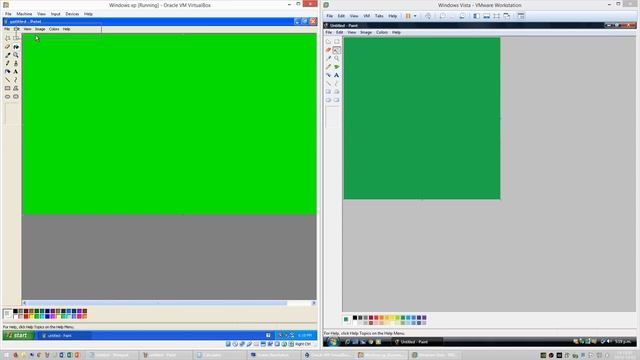Screen dimensions: 640x360
Task: Open the Tabs menu in VMware Workstation
Action: tap(379, 16)
